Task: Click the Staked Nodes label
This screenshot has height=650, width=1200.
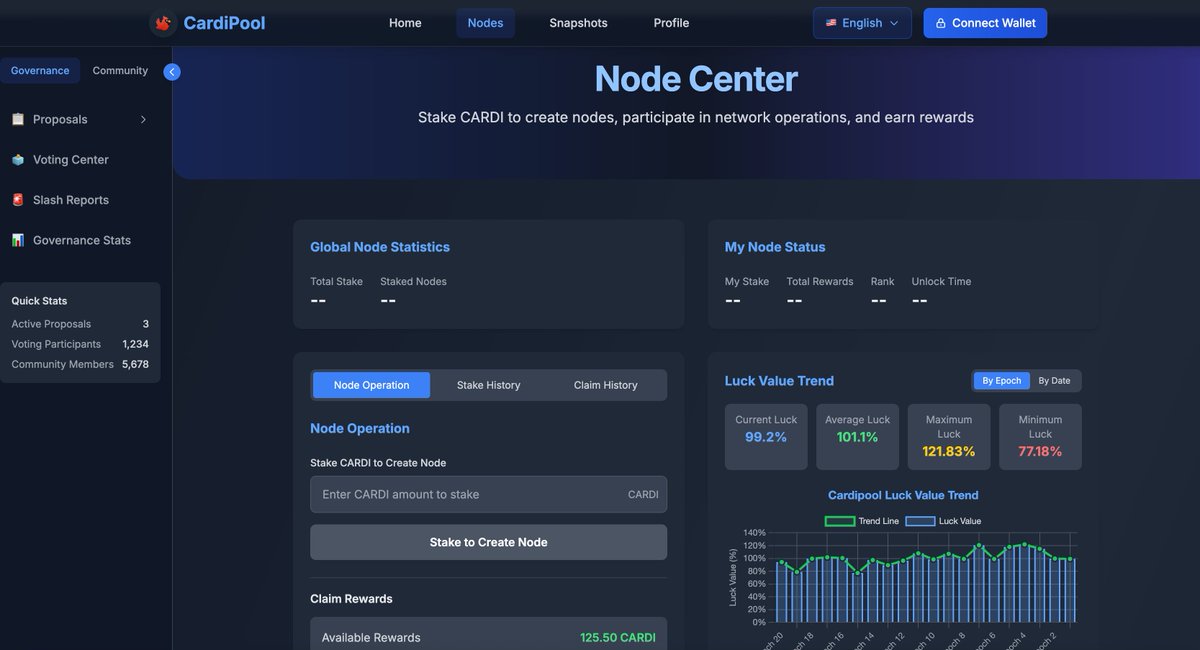Action: (x=413, y=282)
